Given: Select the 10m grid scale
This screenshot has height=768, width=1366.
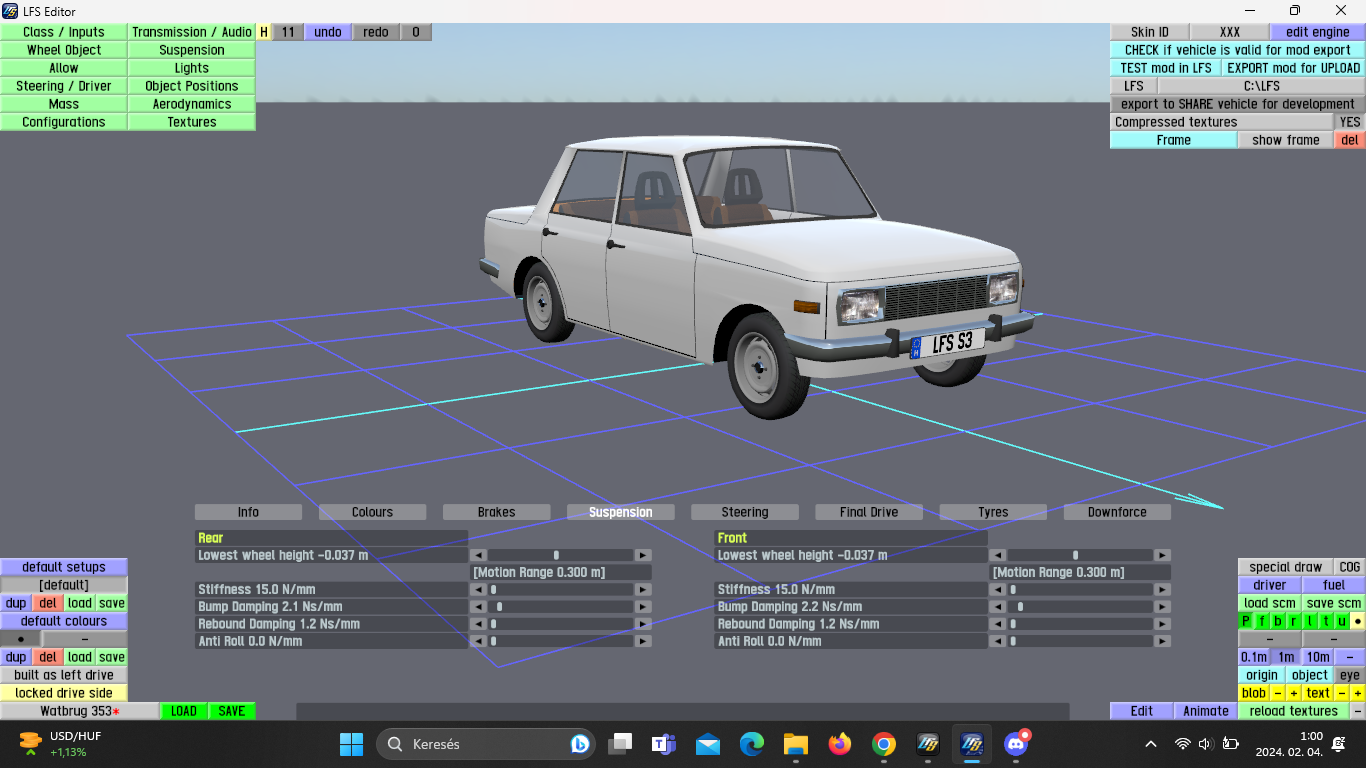Looking at the screenshot, I should point(1318,657).
